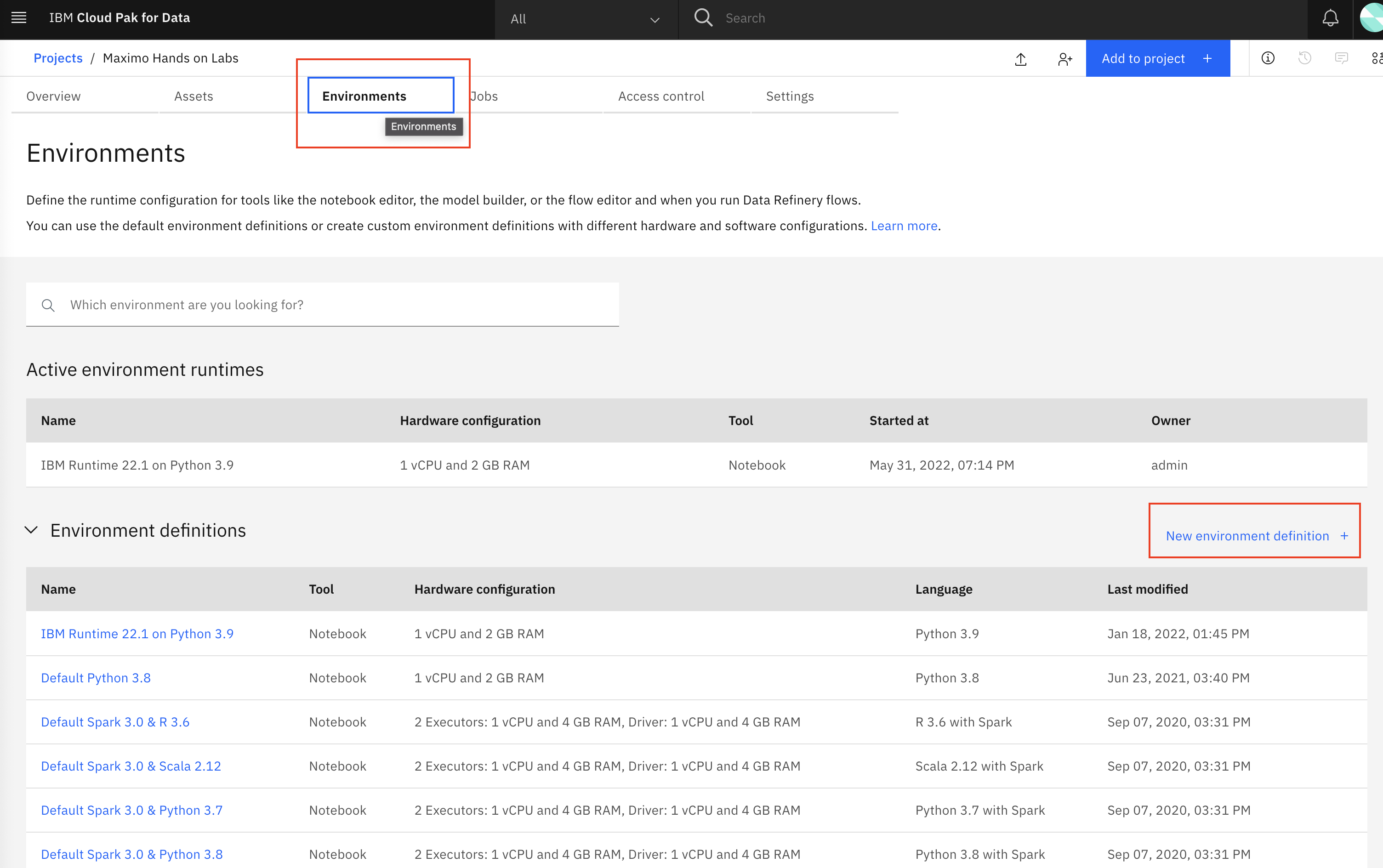Click the IBM Cloud Pak for Data title

point(120,18)
